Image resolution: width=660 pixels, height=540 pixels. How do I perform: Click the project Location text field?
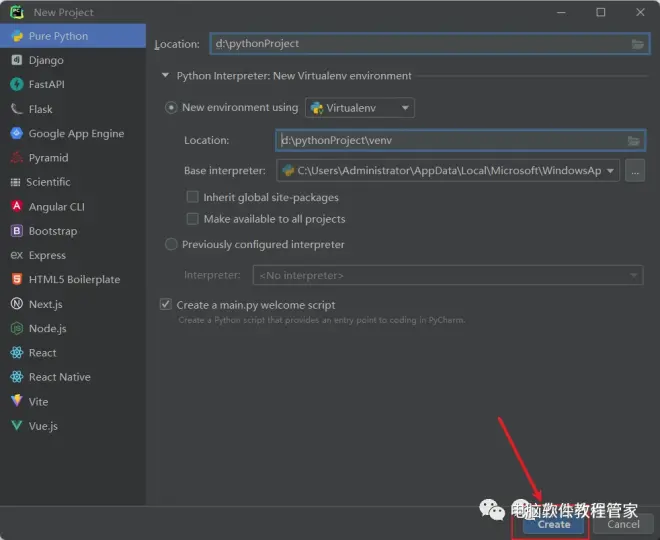point(430,44)
